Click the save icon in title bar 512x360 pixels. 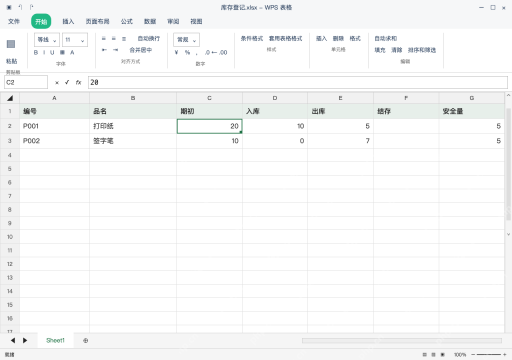pos(9,7)
